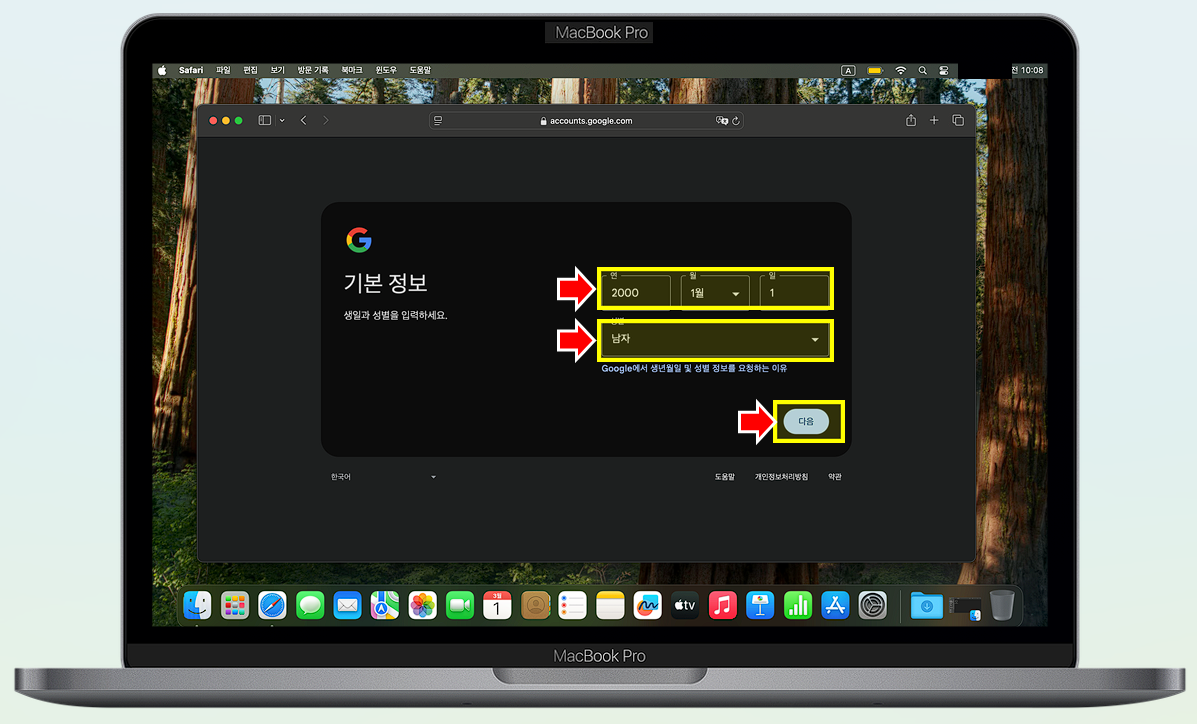Open the 윈도우 menu

[386, 70]
